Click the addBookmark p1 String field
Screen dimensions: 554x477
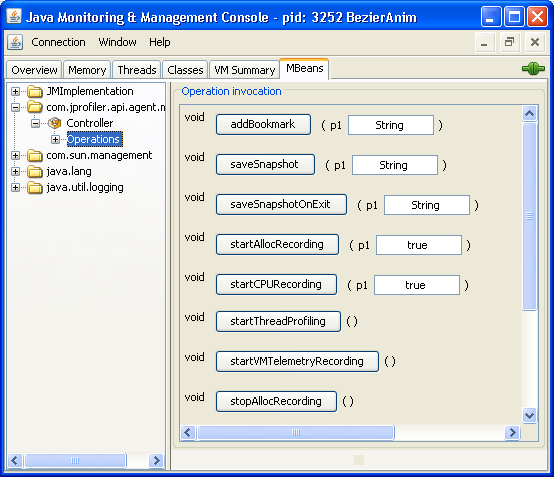click(x=391, y=125)
